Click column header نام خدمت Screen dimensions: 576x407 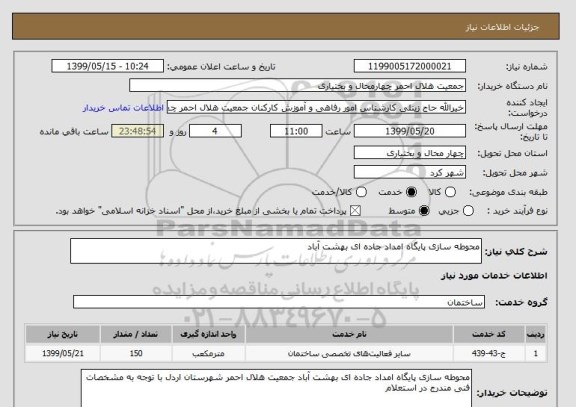[x=349, y=334]
